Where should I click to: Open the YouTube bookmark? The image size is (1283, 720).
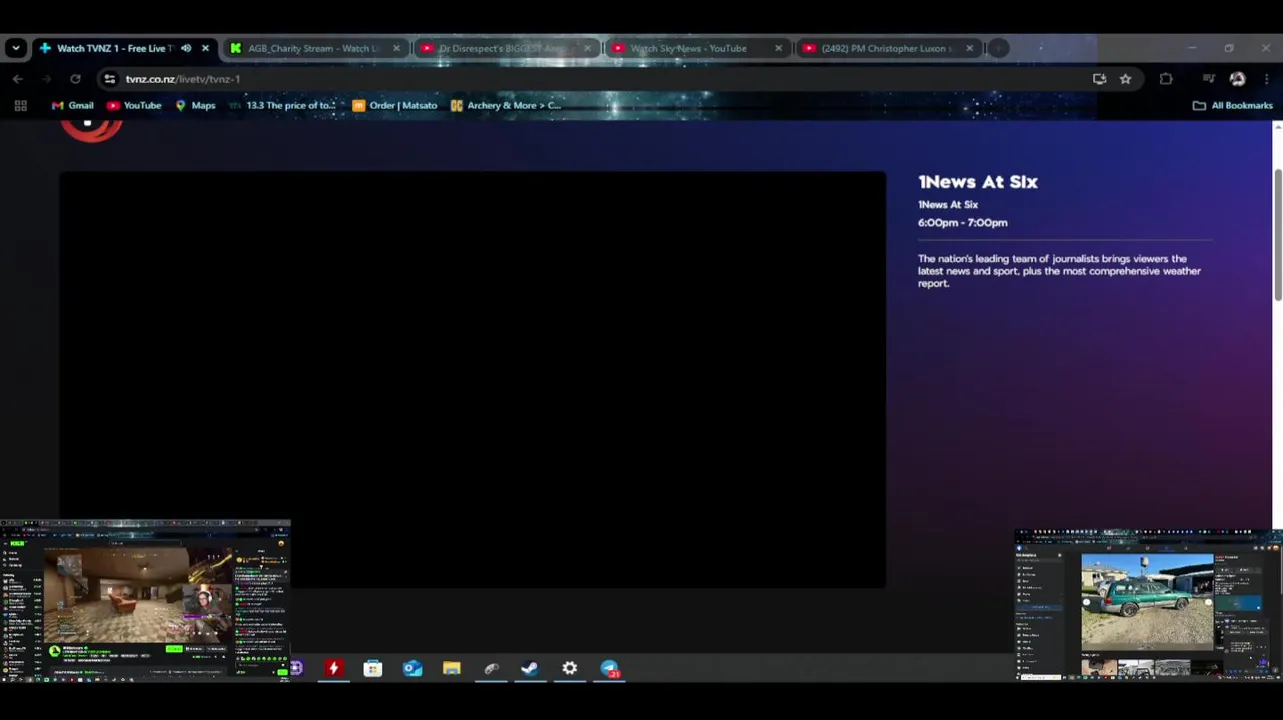pyautogui.click(x=134, y=105)
